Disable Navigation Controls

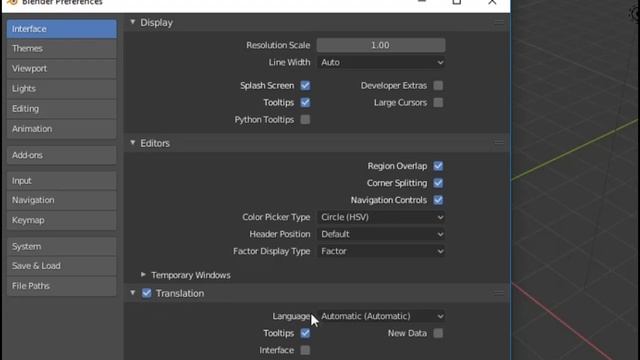(x=438, y=200)
